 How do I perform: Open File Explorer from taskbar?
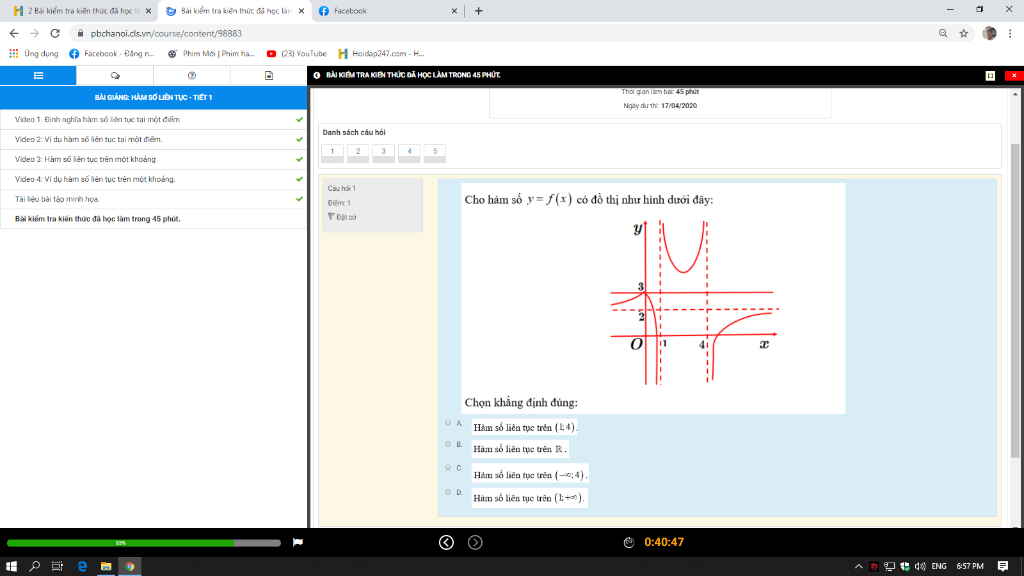tap(106, 566)
